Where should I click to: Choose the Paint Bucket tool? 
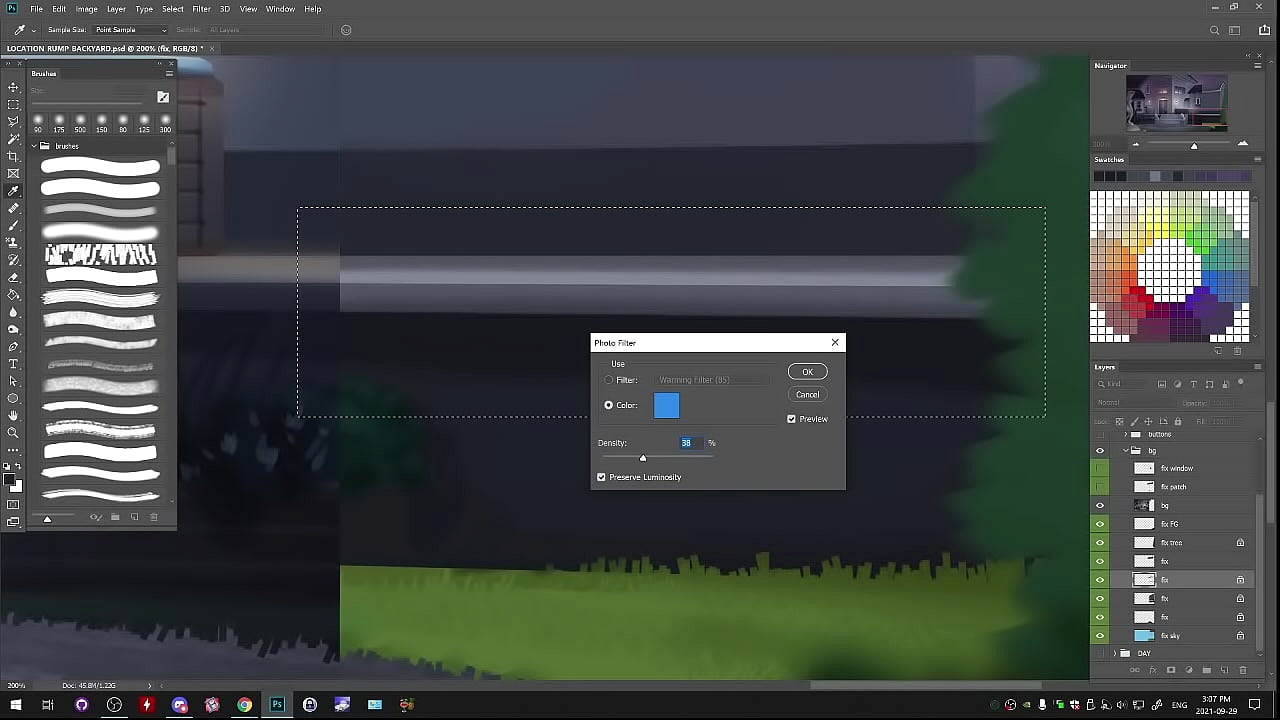(x=13, y=295)
